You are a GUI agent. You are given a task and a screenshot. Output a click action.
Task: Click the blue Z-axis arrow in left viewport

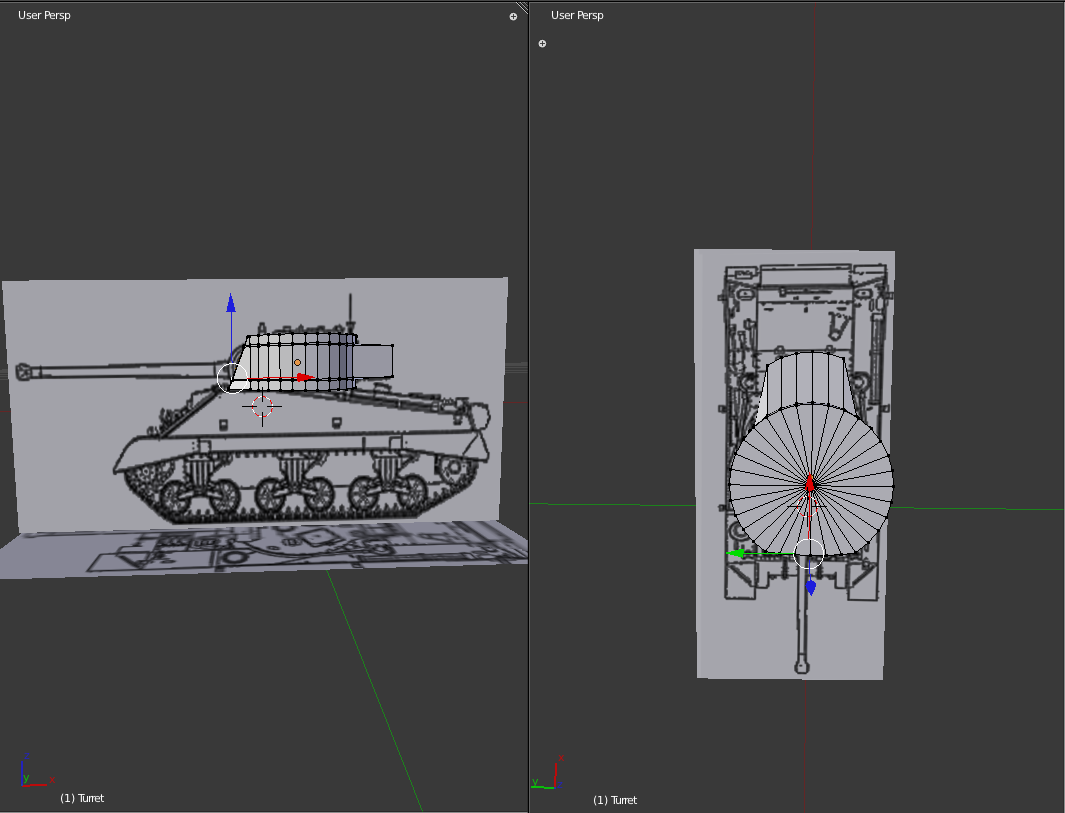click(x=231, y=304)
